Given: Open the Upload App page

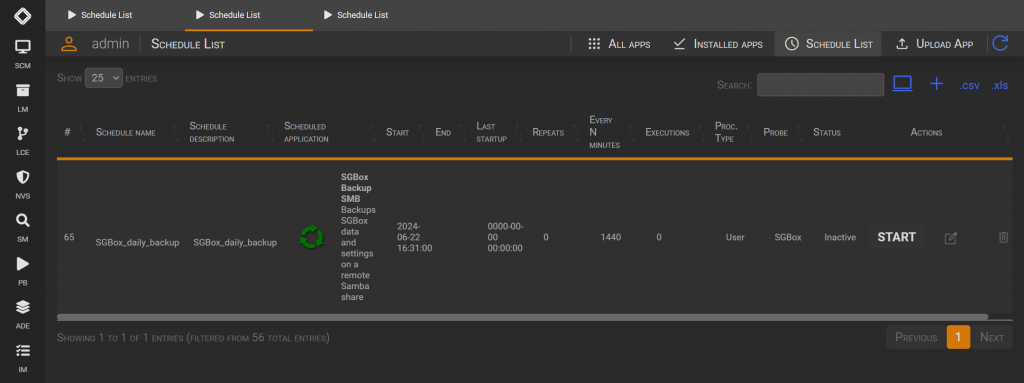Looking at the screenshot, I should click(x=934, y=44).
